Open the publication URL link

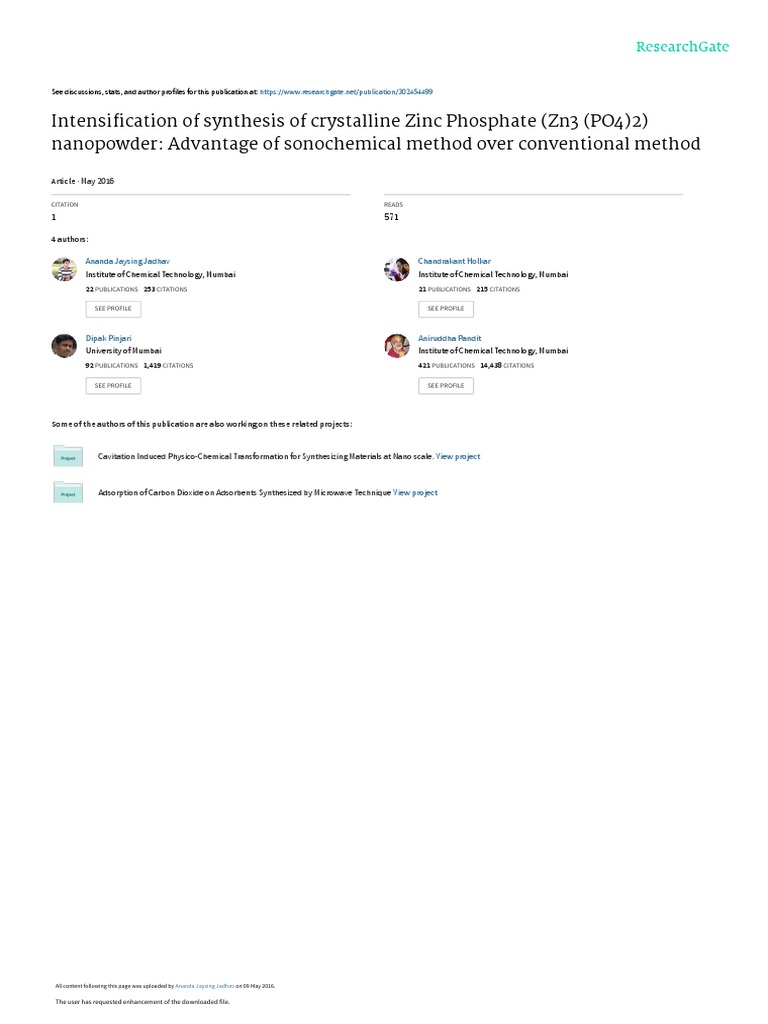coord(346,92)
